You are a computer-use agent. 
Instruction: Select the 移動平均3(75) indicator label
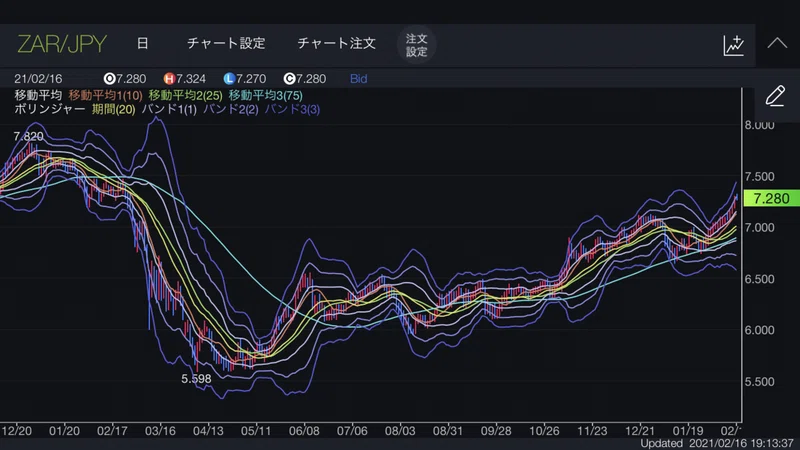click(x=265, y=95)
